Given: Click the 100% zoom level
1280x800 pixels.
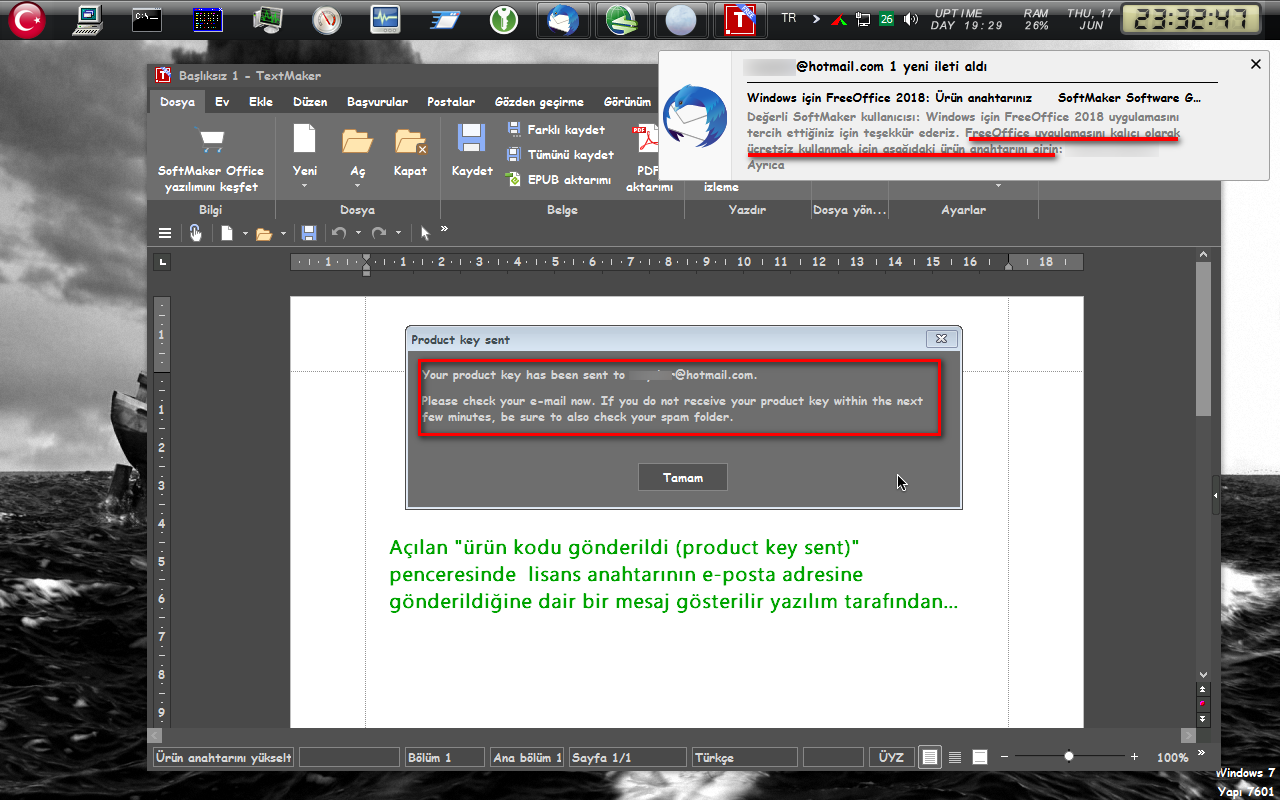Looking at the screenshot, I should click(x=1172, y=758).
